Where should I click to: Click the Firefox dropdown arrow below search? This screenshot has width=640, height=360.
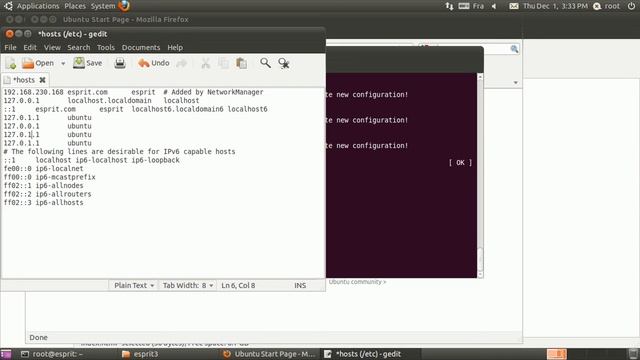(x=516, y=83)
